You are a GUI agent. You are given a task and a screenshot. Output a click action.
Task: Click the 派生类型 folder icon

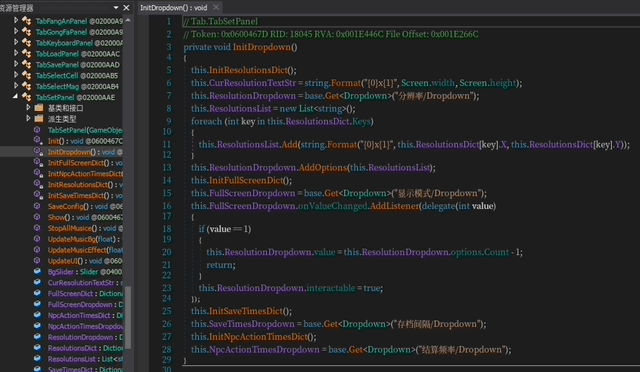click(39, 119)
